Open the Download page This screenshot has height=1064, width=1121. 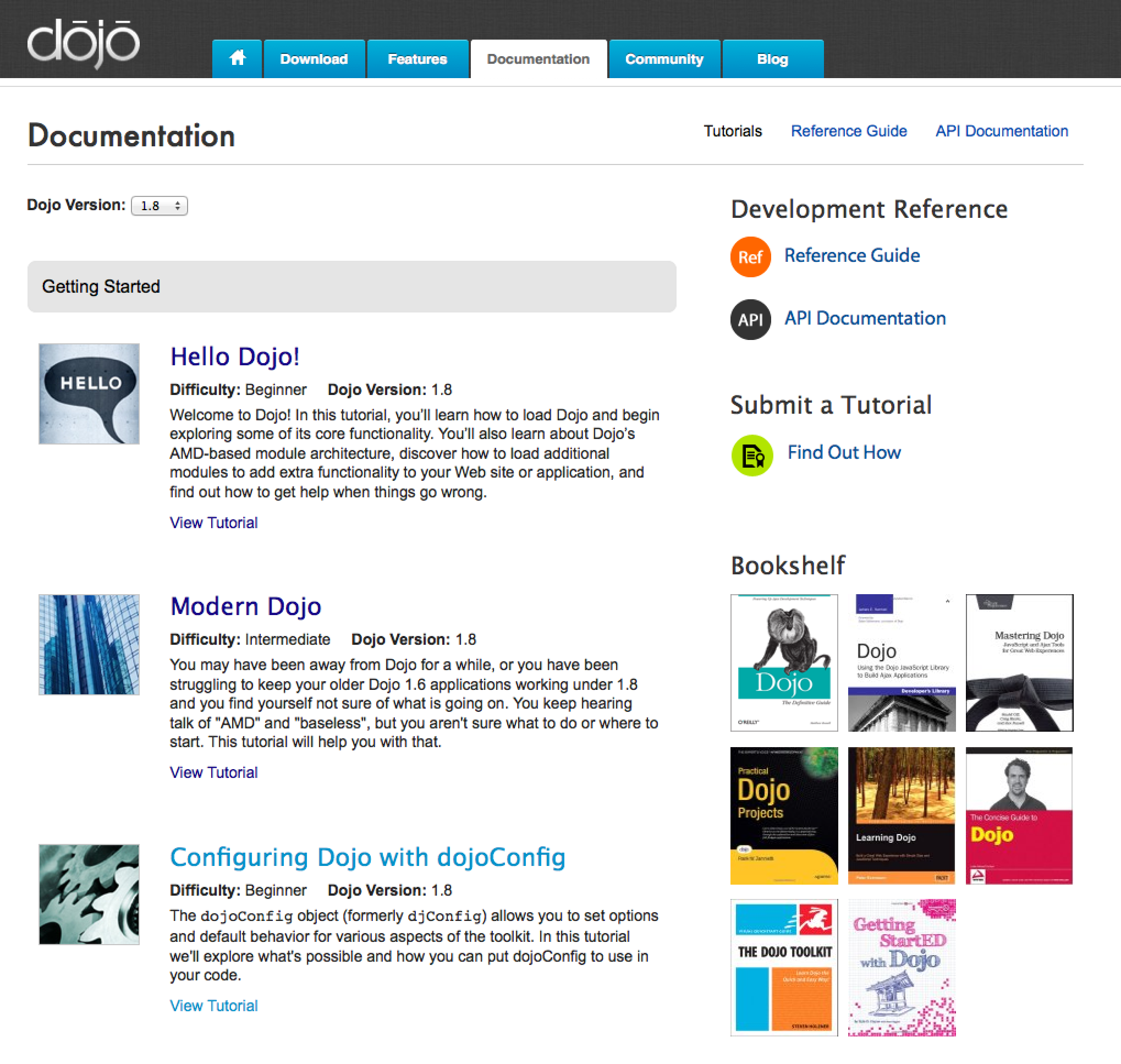pyautogui.click(x=314, y=58)
